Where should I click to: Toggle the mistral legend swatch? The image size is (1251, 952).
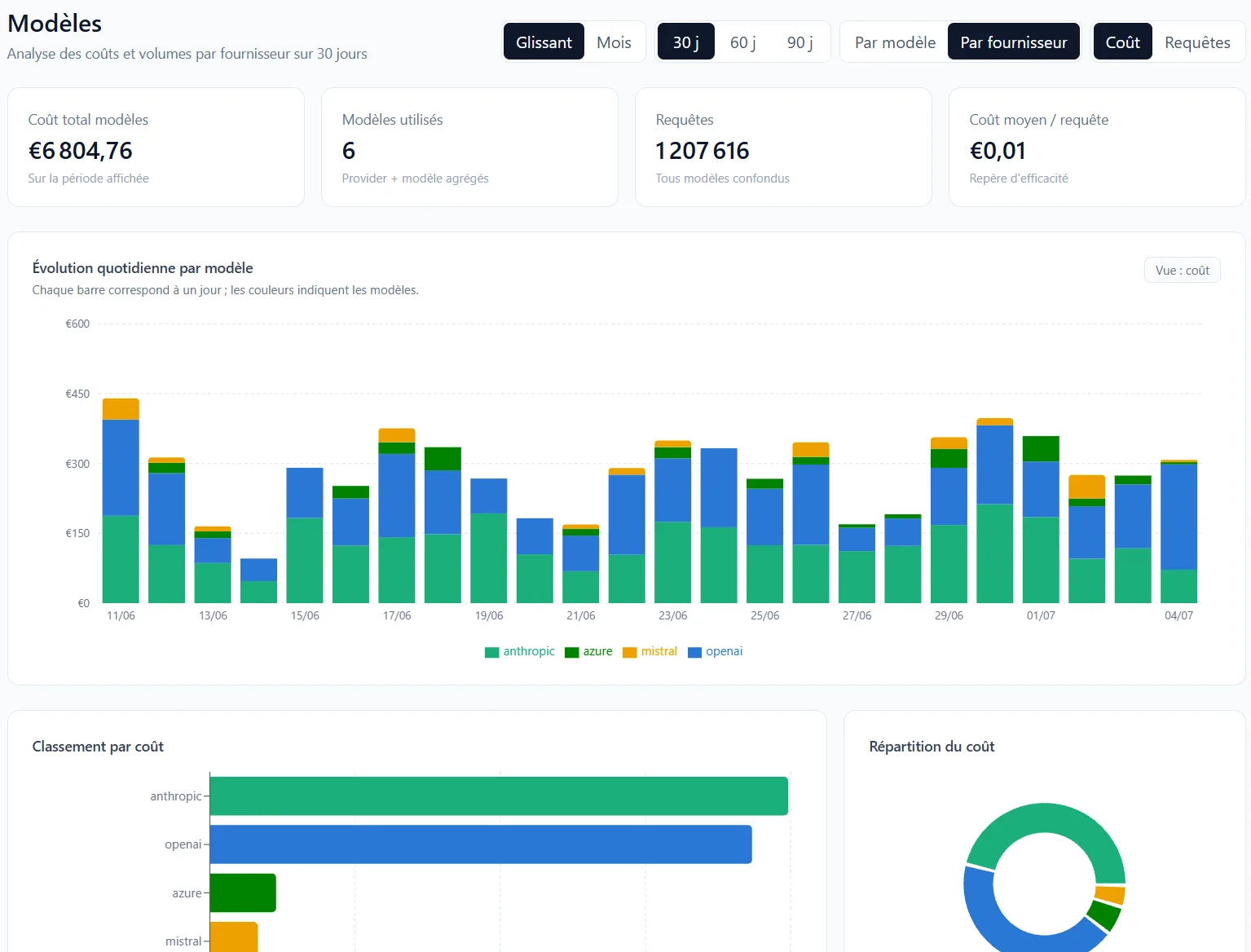(x=629, y=652)
